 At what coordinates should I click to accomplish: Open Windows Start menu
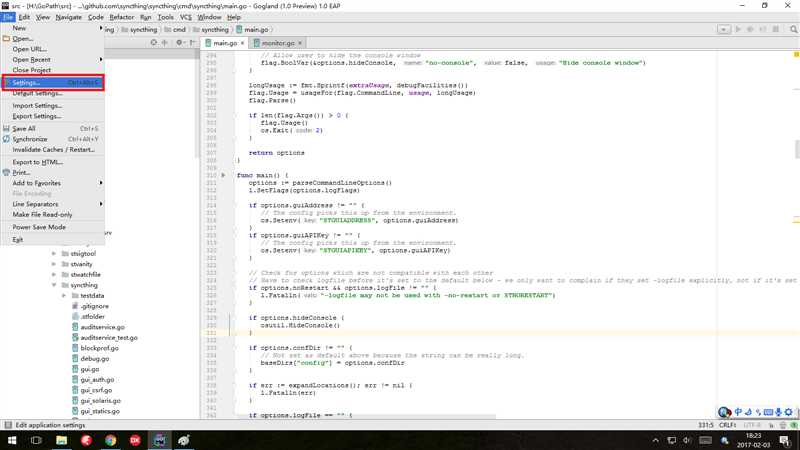click(12, 440)
